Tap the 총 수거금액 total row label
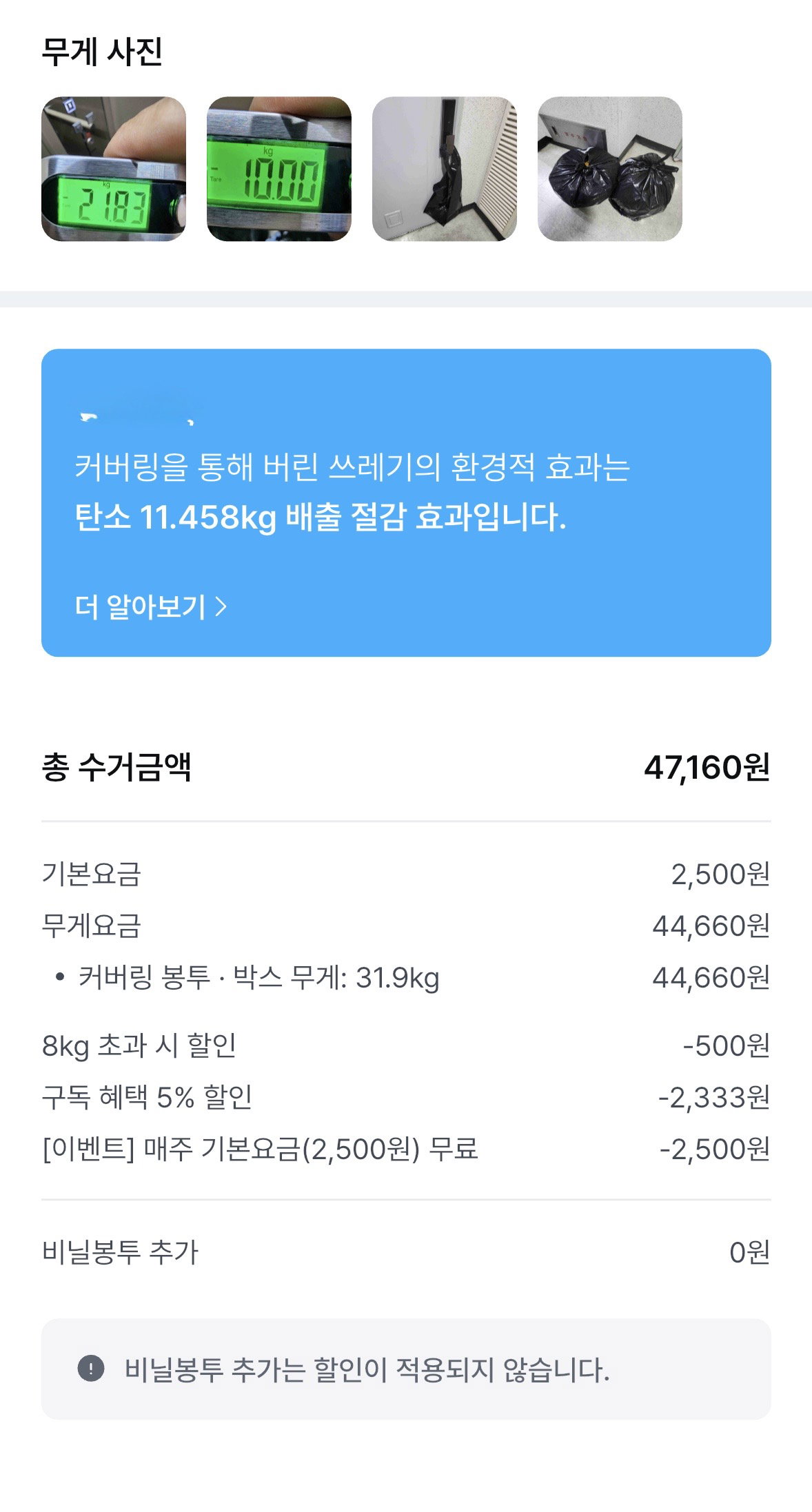Screen dimensions: 812x1512 click(x=116, y=767)
